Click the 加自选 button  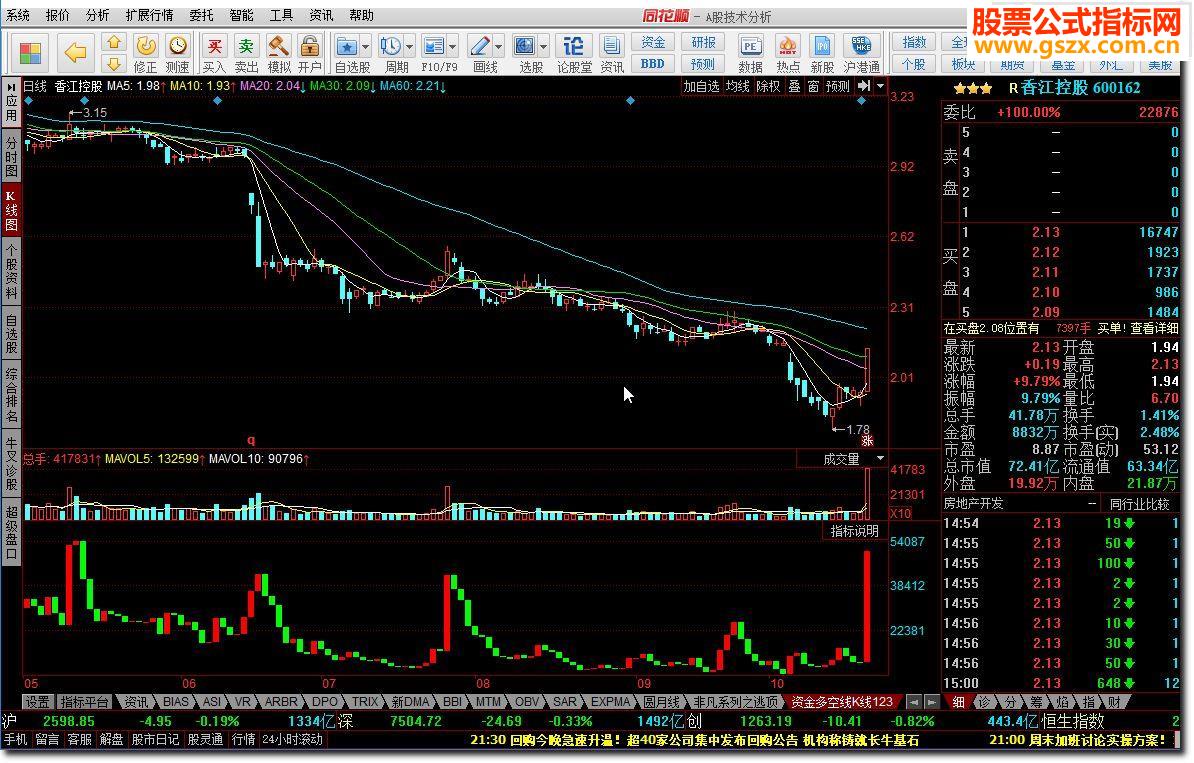(701, 87)
